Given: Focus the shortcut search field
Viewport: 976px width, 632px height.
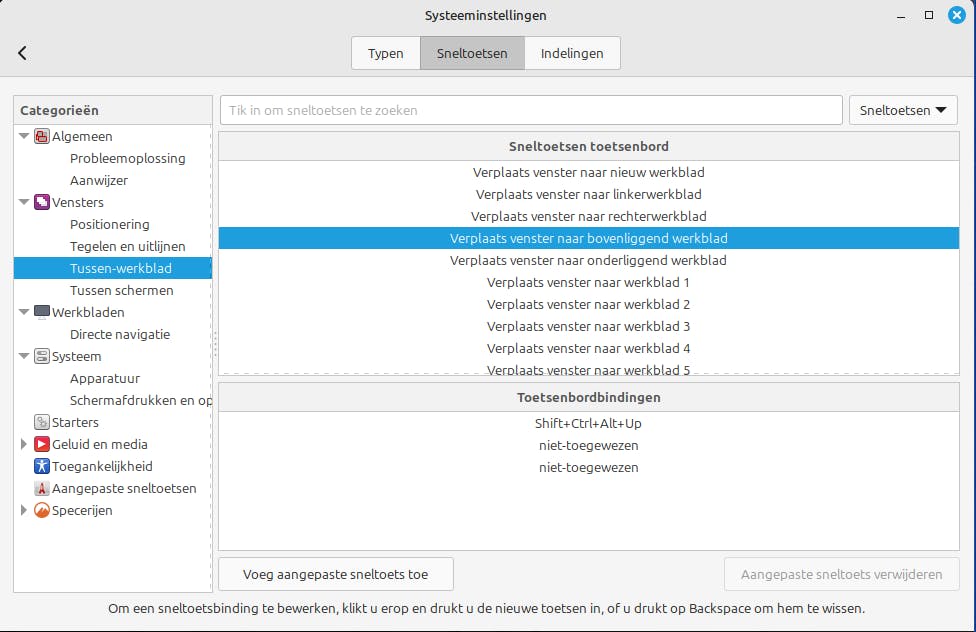Looking at the screenshot, I should point(531,110).
